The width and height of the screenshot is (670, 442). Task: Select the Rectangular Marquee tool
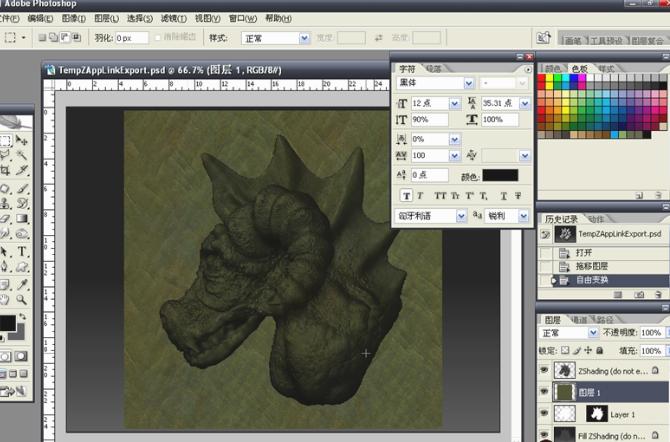[5, 141]
